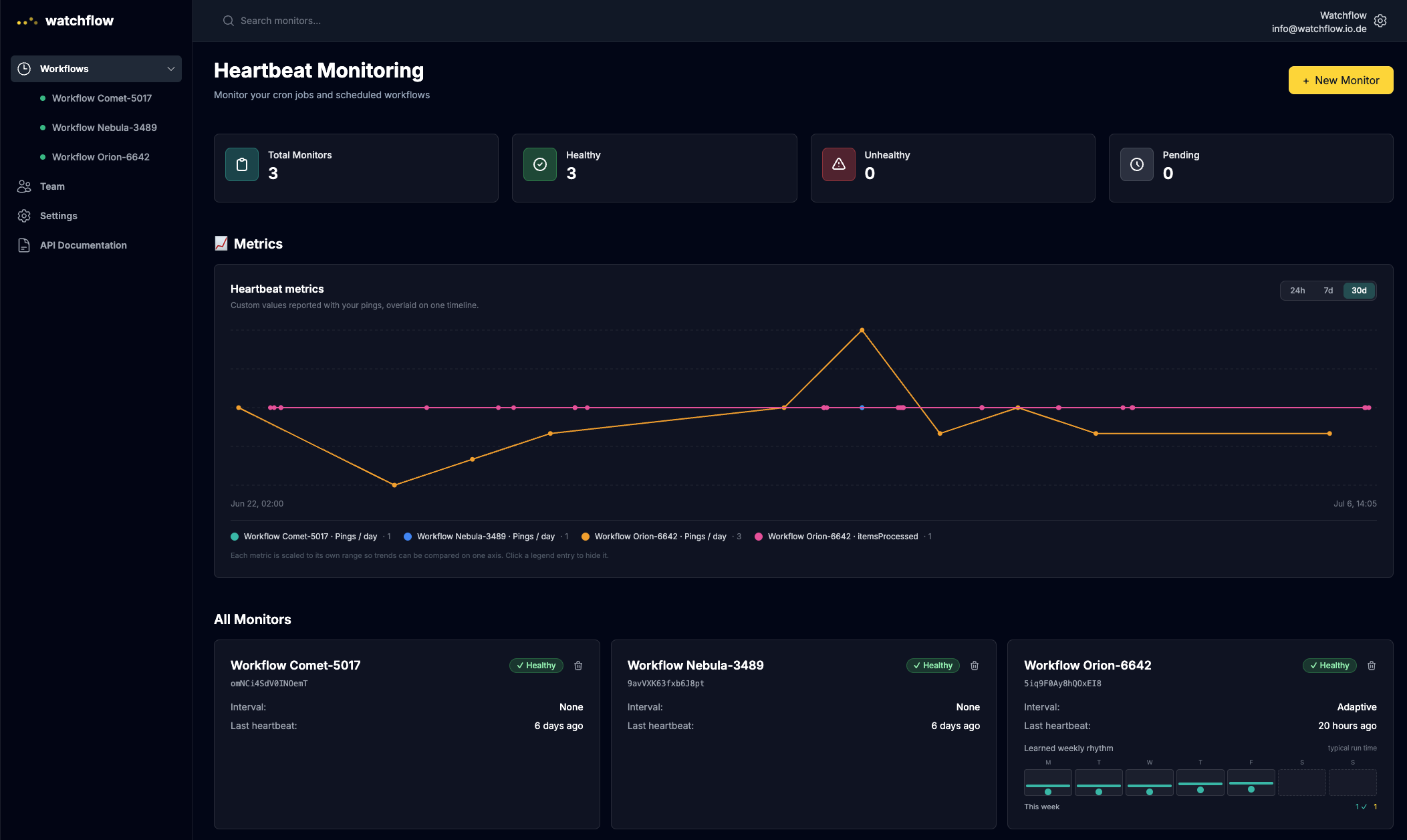
Task: Click the orange peak point on chart
Action: pyautogui.click(x=862, y=330)
